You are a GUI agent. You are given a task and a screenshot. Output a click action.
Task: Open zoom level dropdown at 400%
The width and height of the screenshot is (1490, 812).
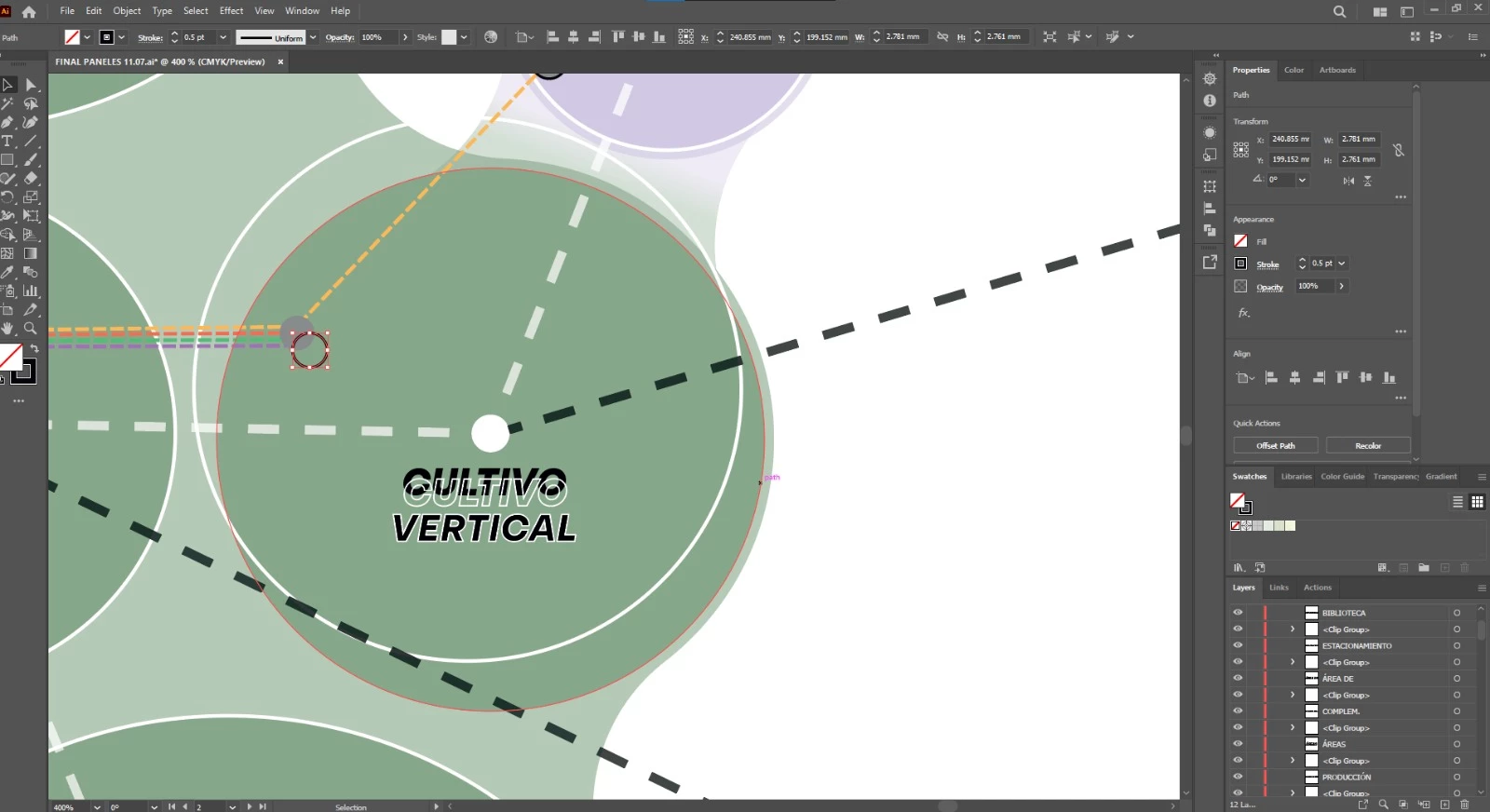97,807
